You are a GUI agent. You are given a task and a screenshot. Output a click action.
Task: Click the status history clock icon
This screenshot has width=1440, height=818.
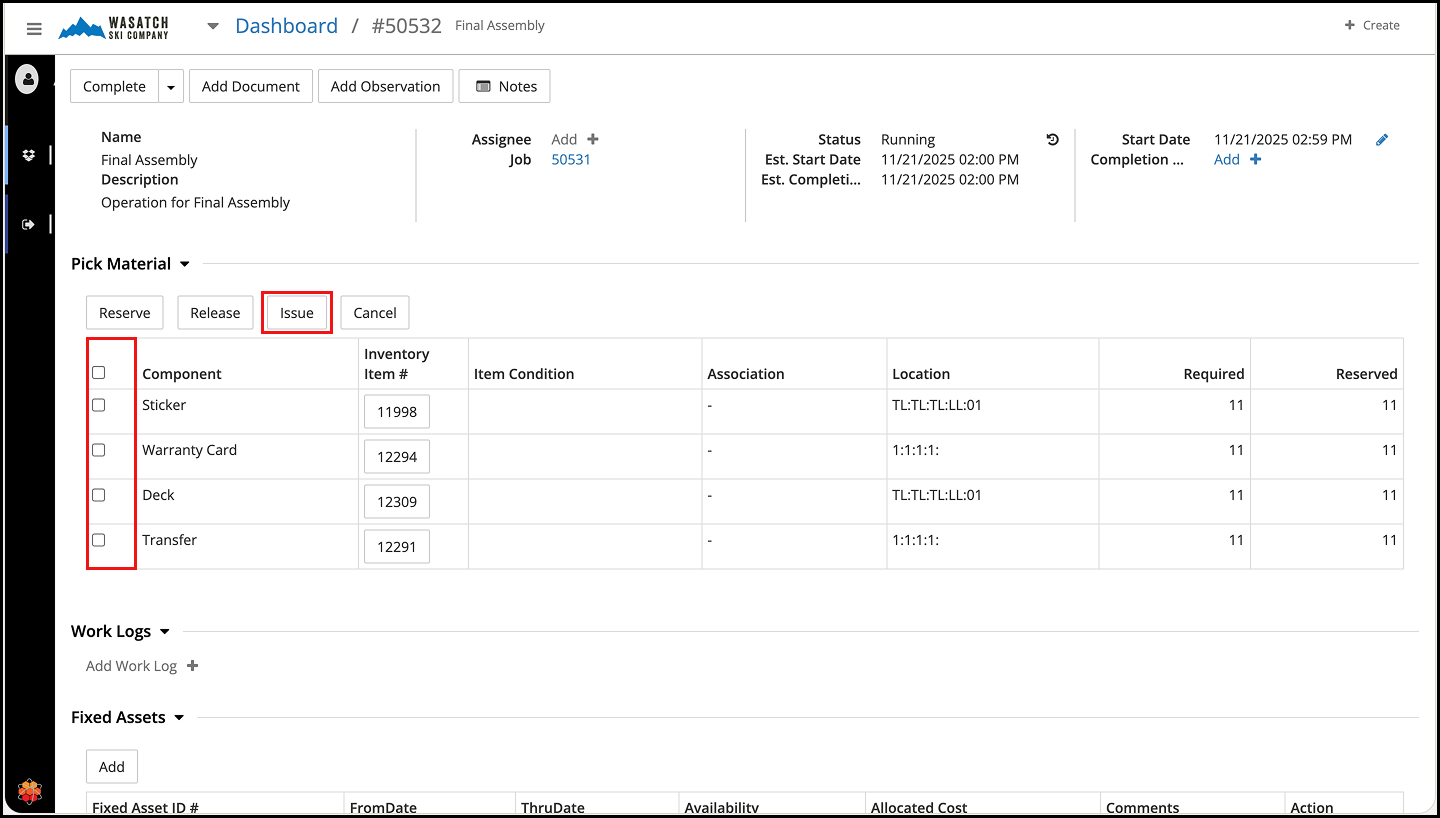coord(1052,140)
